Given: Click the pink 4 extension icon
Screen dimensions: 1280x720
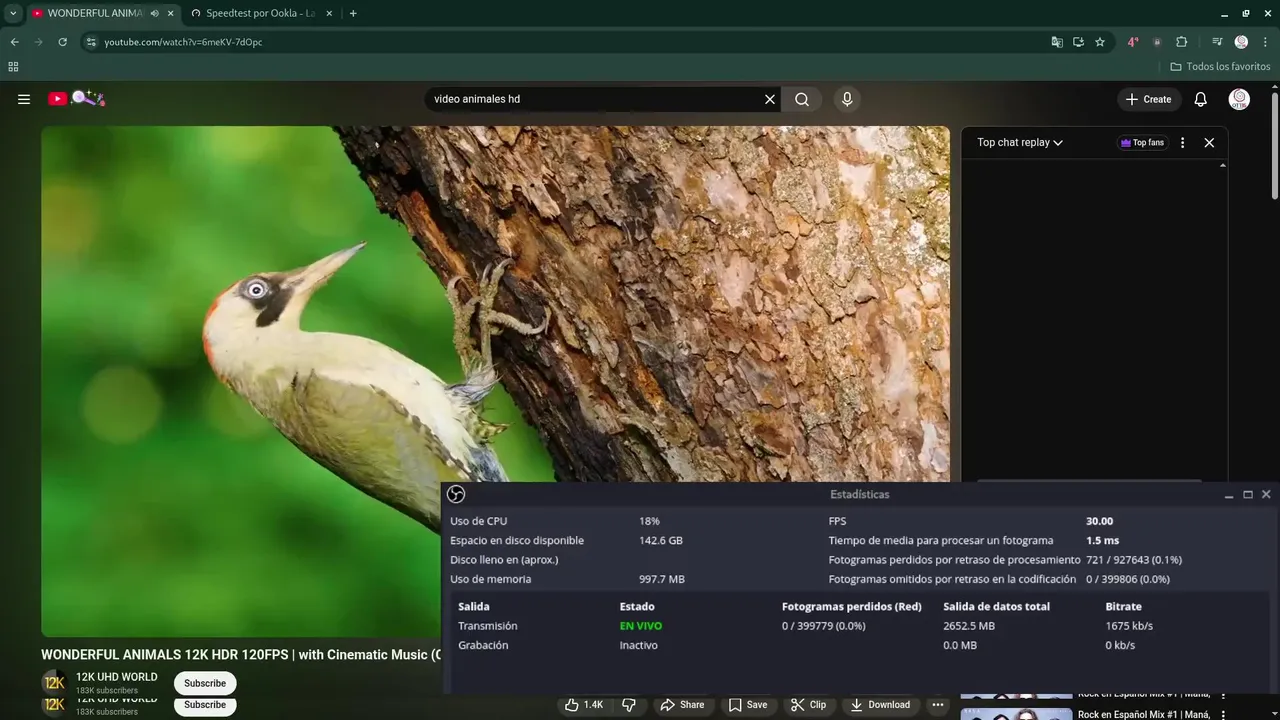Looking at the screenshot, I should pos(1133,42).
